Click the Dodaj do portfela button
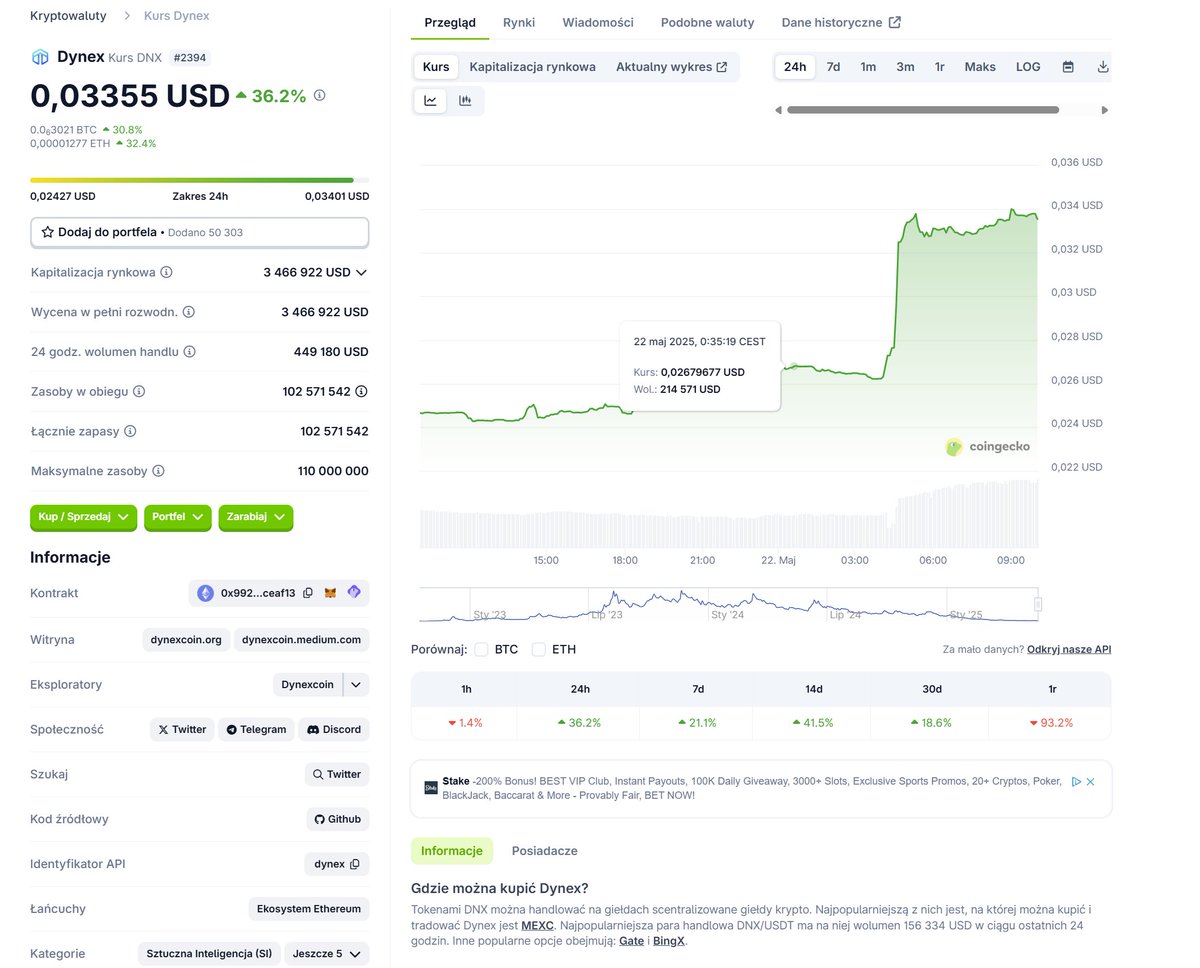Viewport: 1200px width, 968px height. pyautogui.click(x=200, y=232)
